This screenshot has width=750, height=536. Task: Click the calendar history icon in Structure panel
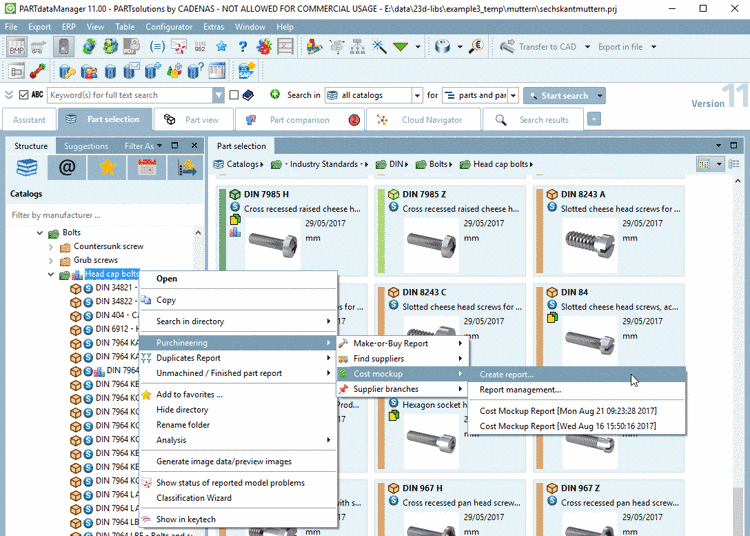pos(147,168)
